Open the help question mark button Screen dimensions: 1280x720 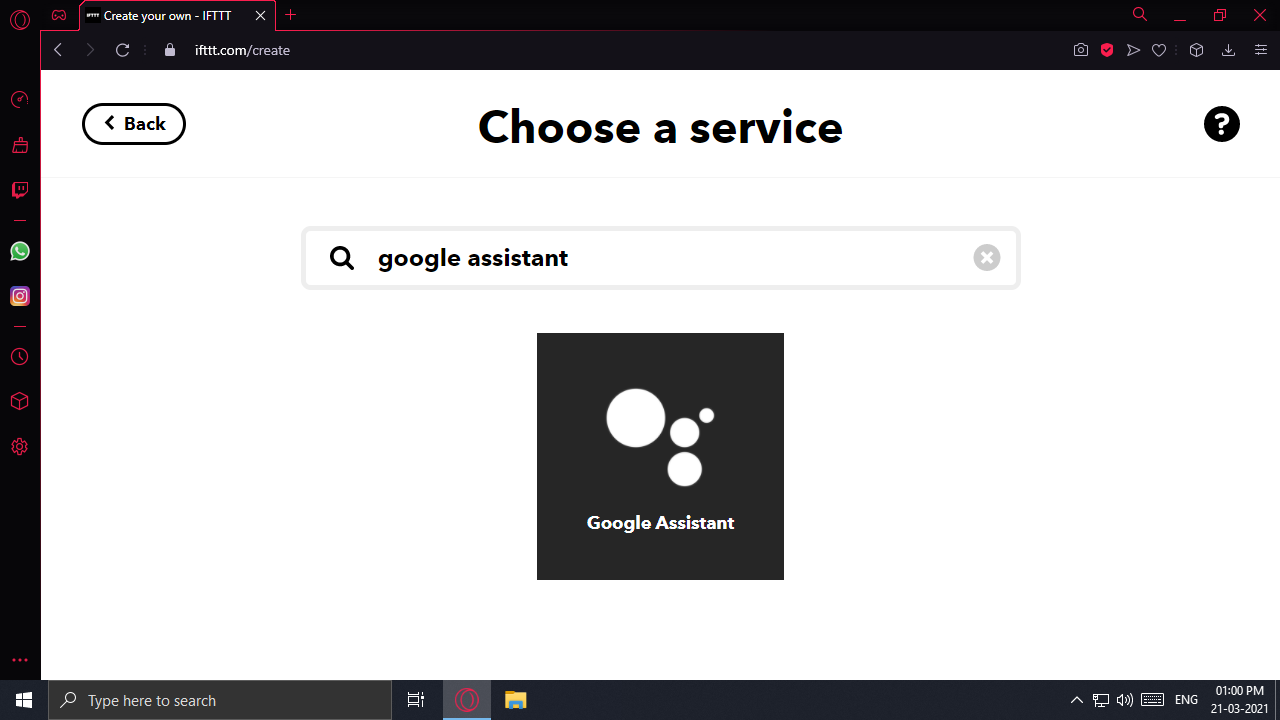tap(1222, 123)
